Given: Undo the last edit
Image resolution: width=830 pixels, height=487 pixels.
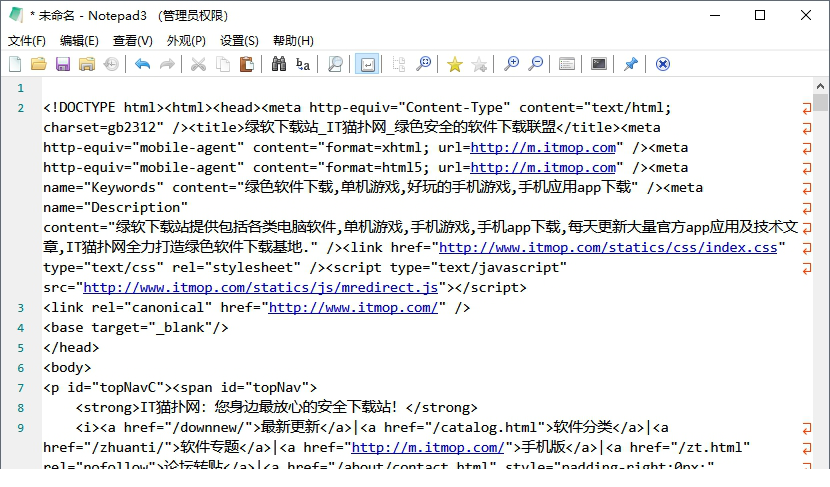Looking at the screenshot, I should pos(142,64).
